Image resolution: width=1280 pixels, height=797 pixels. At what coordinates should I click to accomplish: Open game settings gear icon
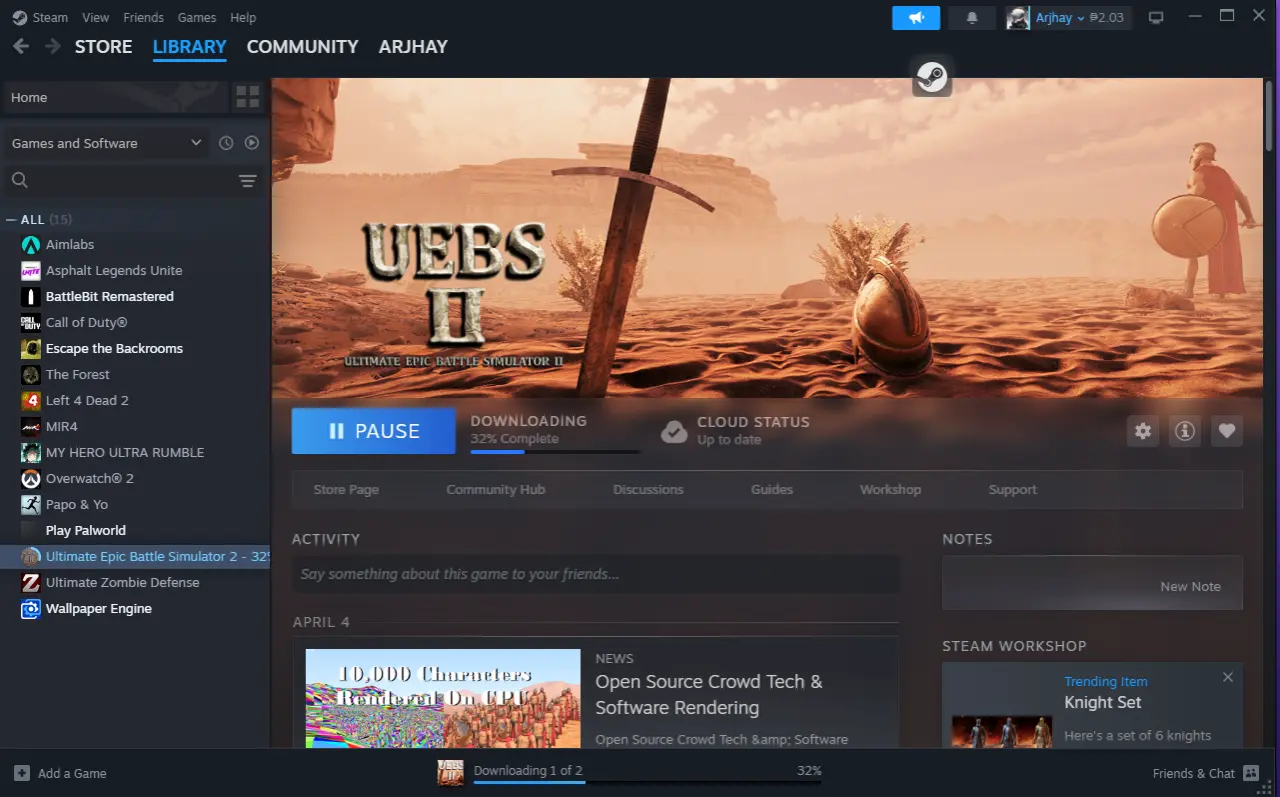tap(1143, 431)
